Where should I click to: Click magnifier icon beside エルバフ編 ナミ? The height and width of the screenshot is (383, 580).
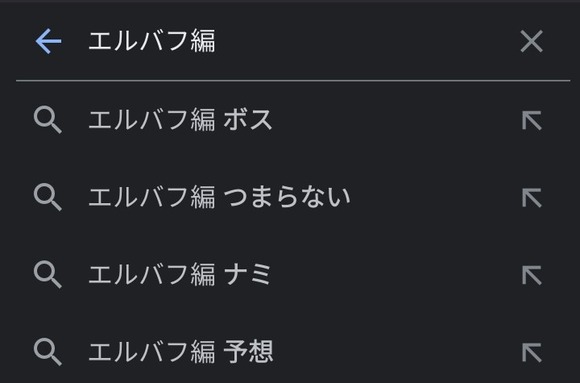click(48, 275)
